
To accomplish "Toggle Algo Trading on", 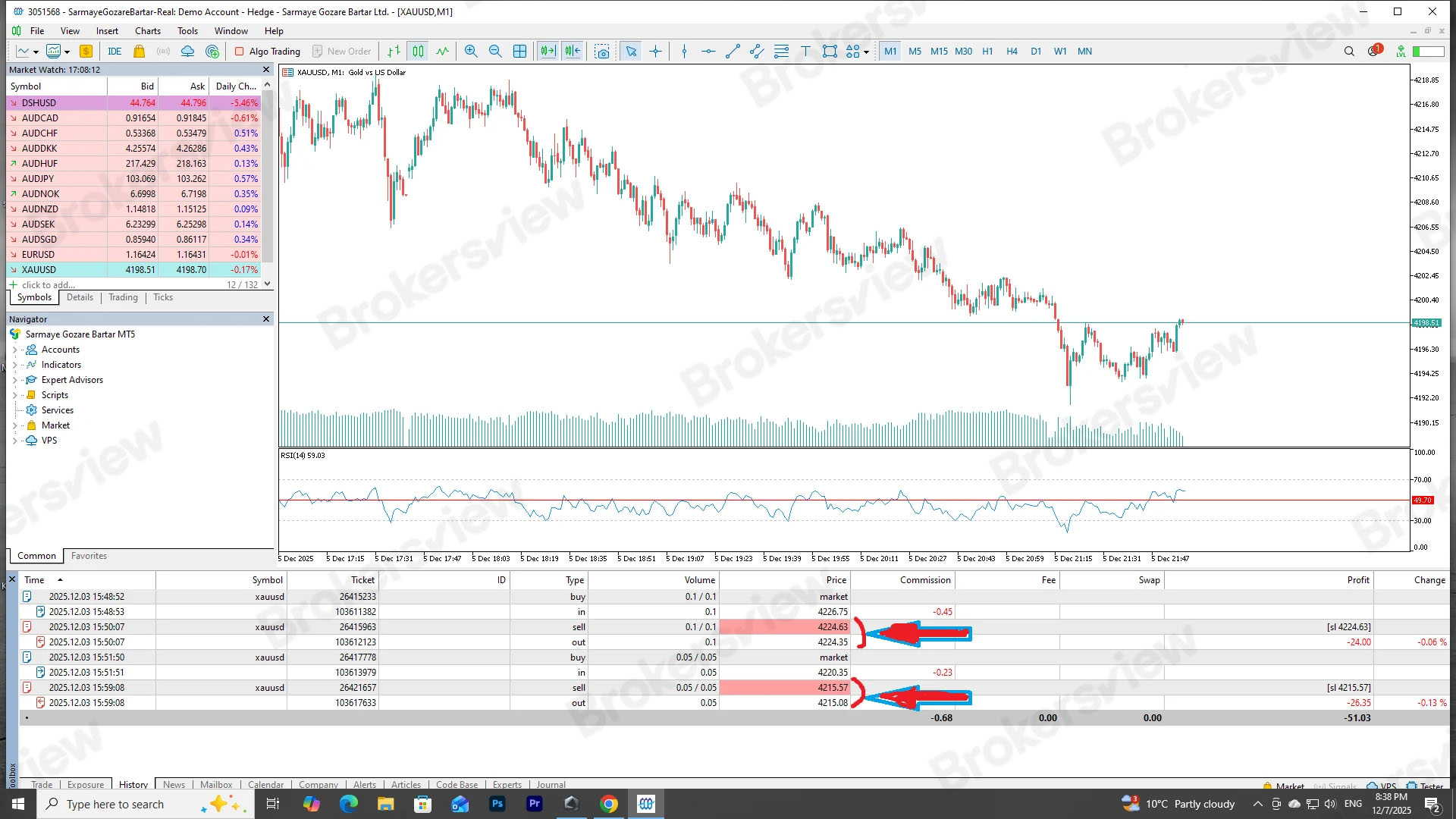I will click(267, 52).
